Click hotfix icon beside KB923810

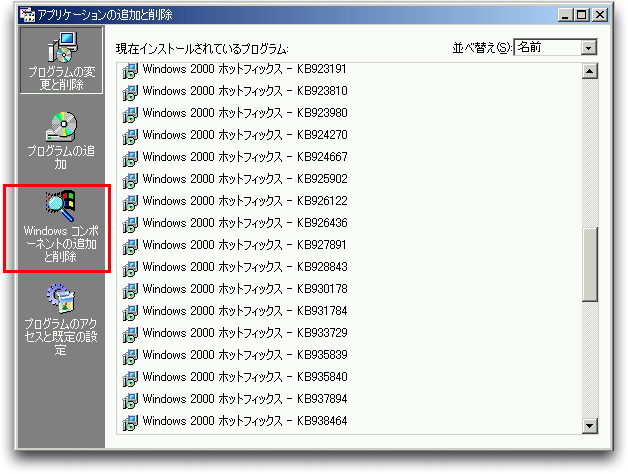[130, 92]
